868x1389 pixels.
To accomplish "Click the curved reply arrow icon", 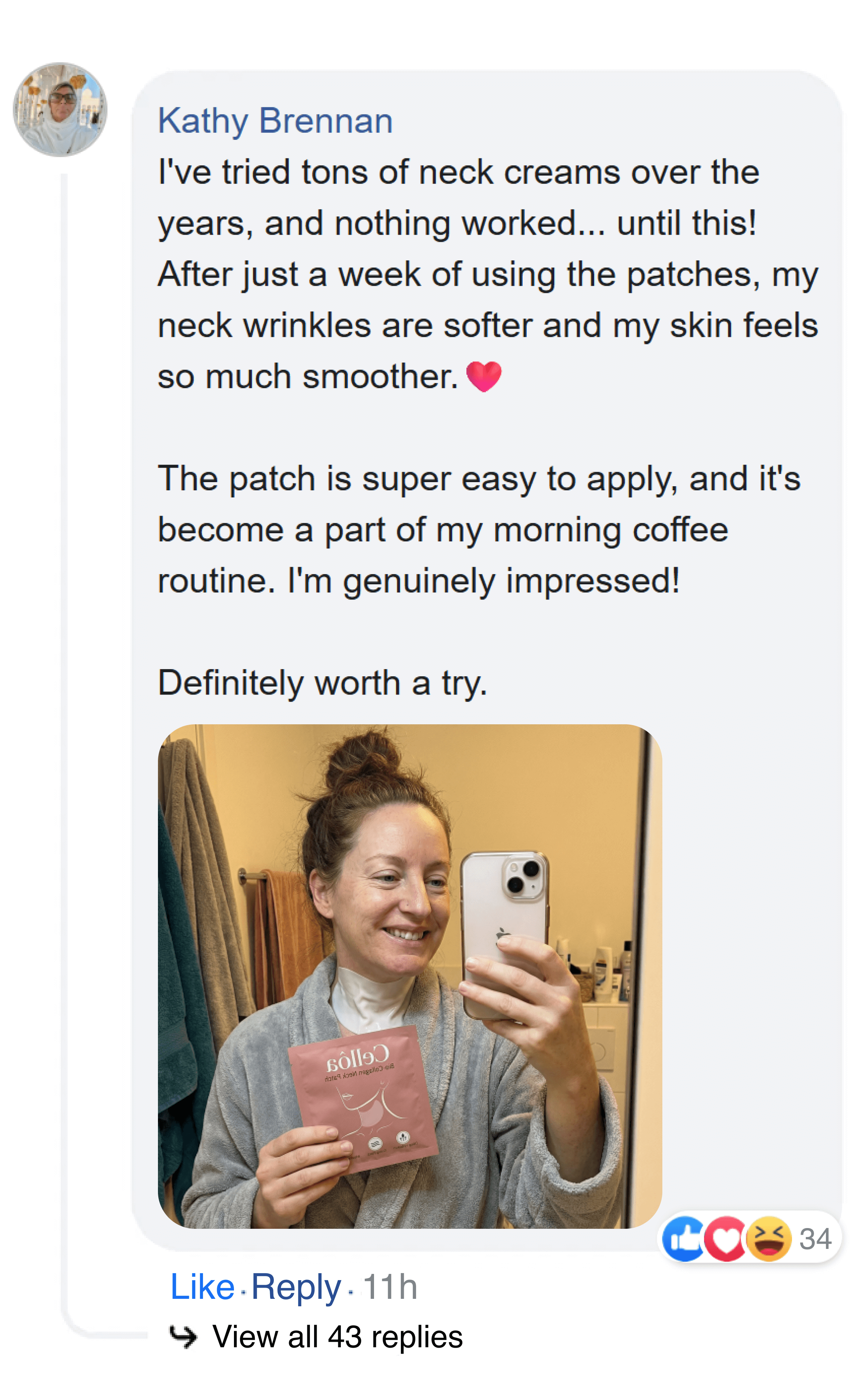I will [183, 1337].
